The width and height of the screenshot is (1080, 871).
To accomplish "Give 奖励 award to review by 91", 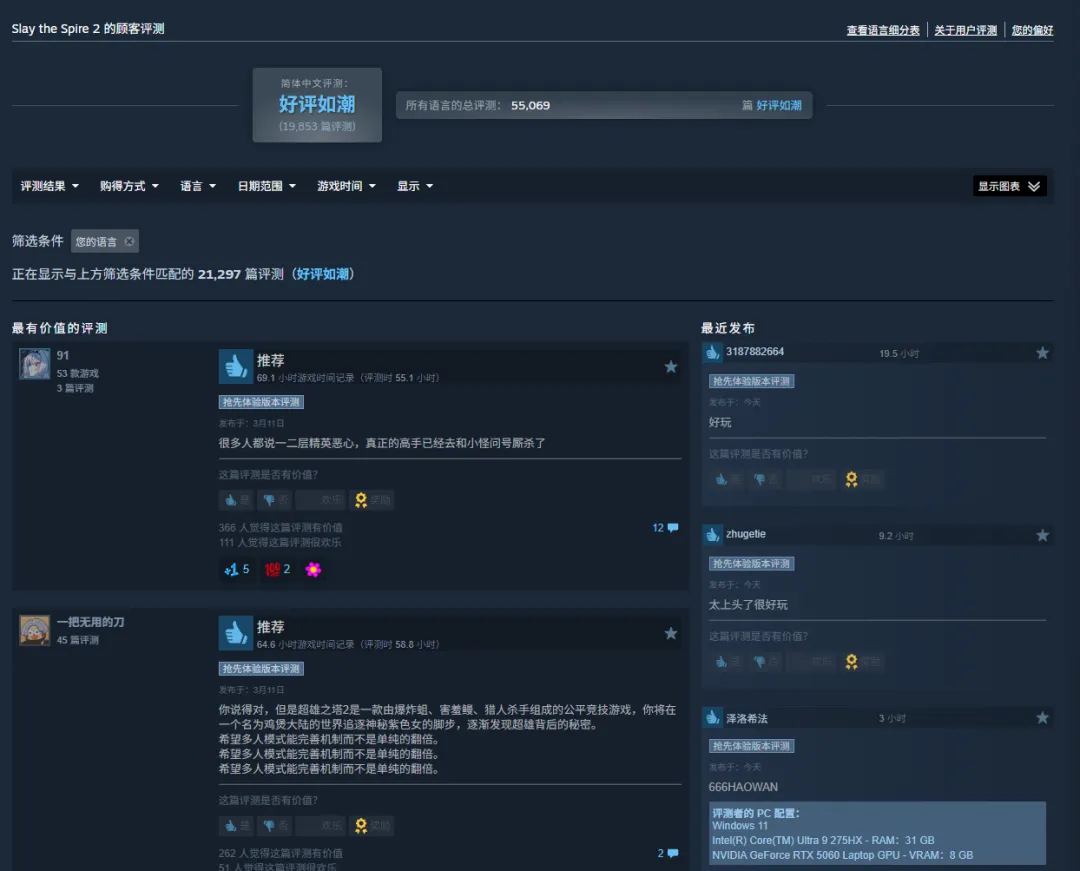I will point(372,500).
